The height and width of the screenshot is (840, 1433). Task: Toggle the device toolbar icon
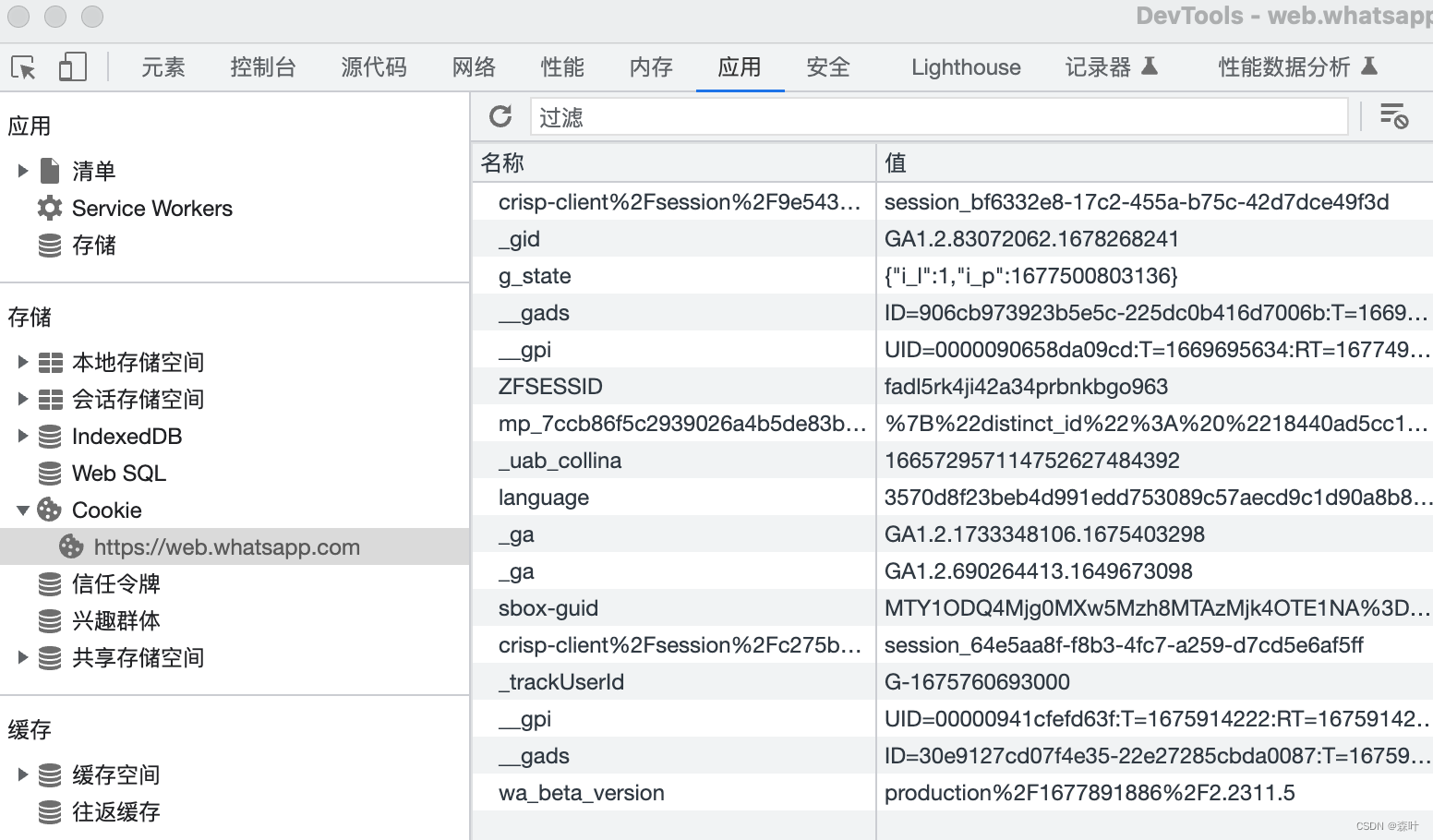click(72, 66)
